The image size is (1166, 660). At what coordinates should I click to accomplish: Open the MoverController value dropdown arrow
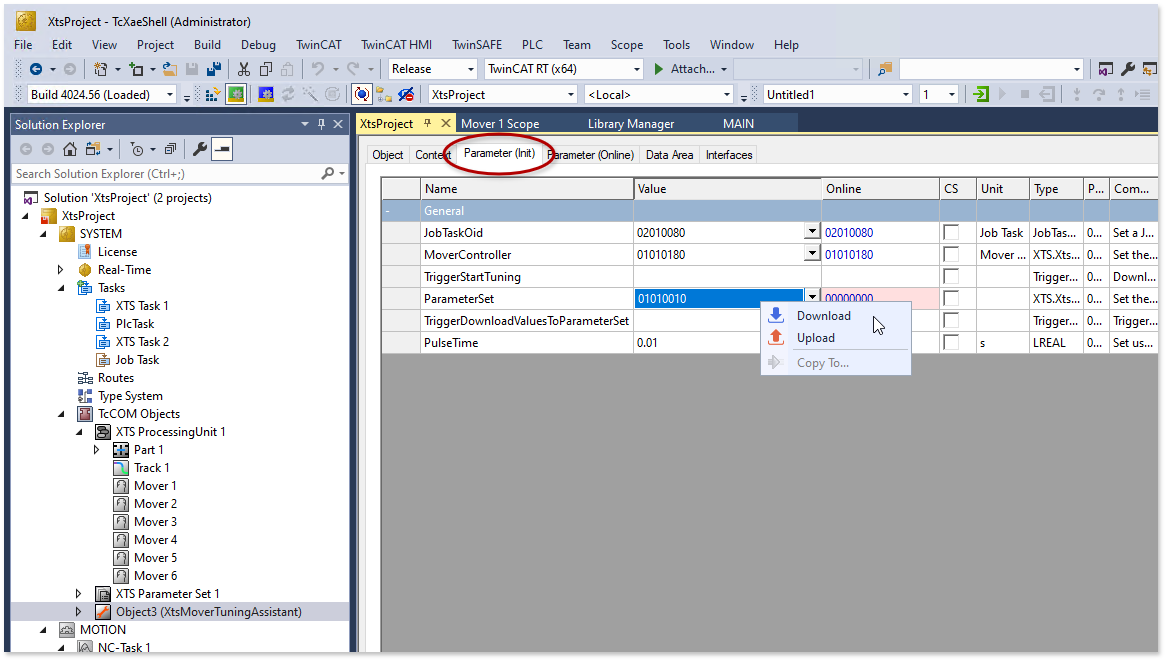click(x=812, y=254)
